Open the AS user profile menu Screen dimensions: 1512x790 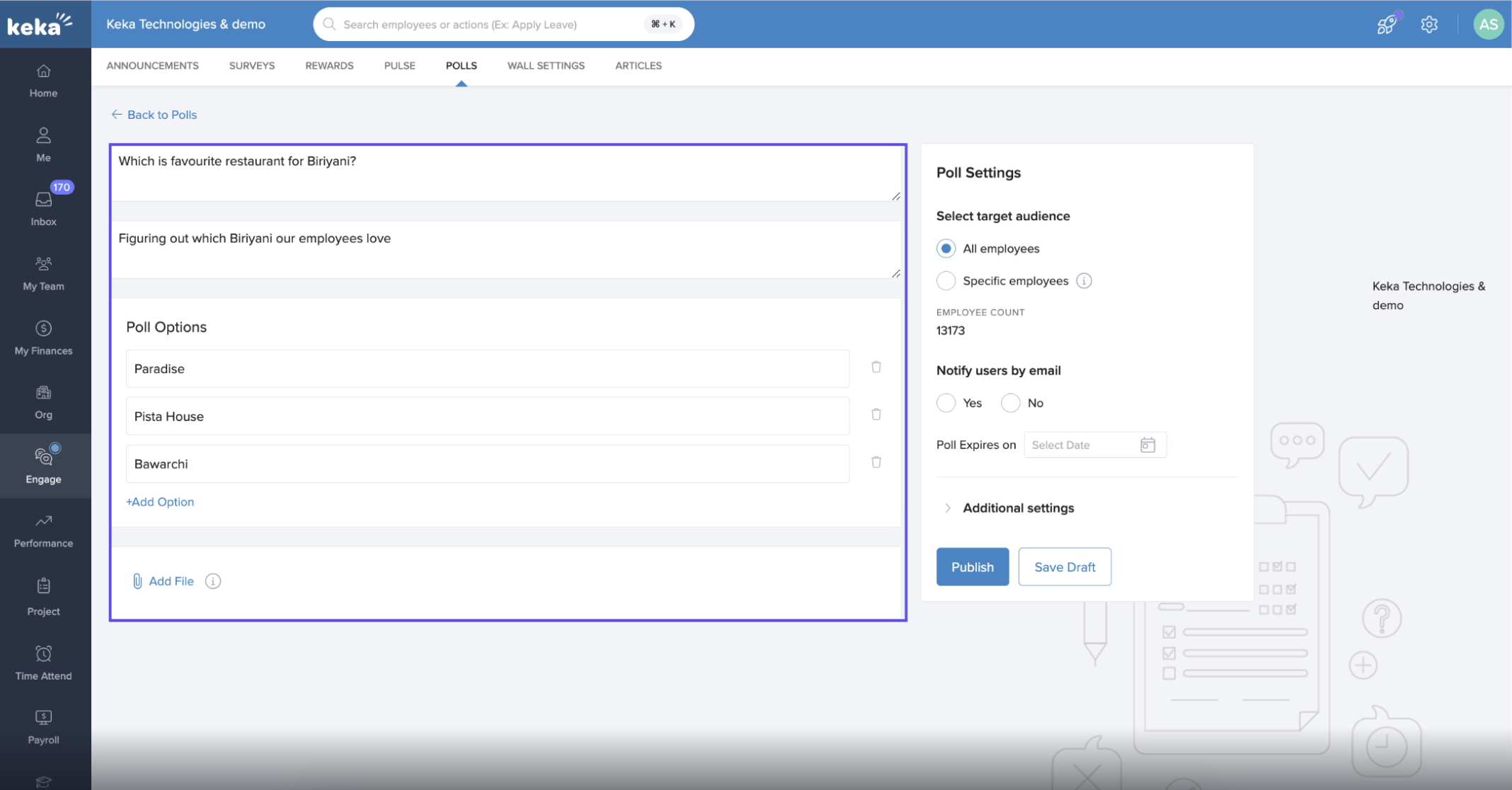click(x=1487, y=24)
